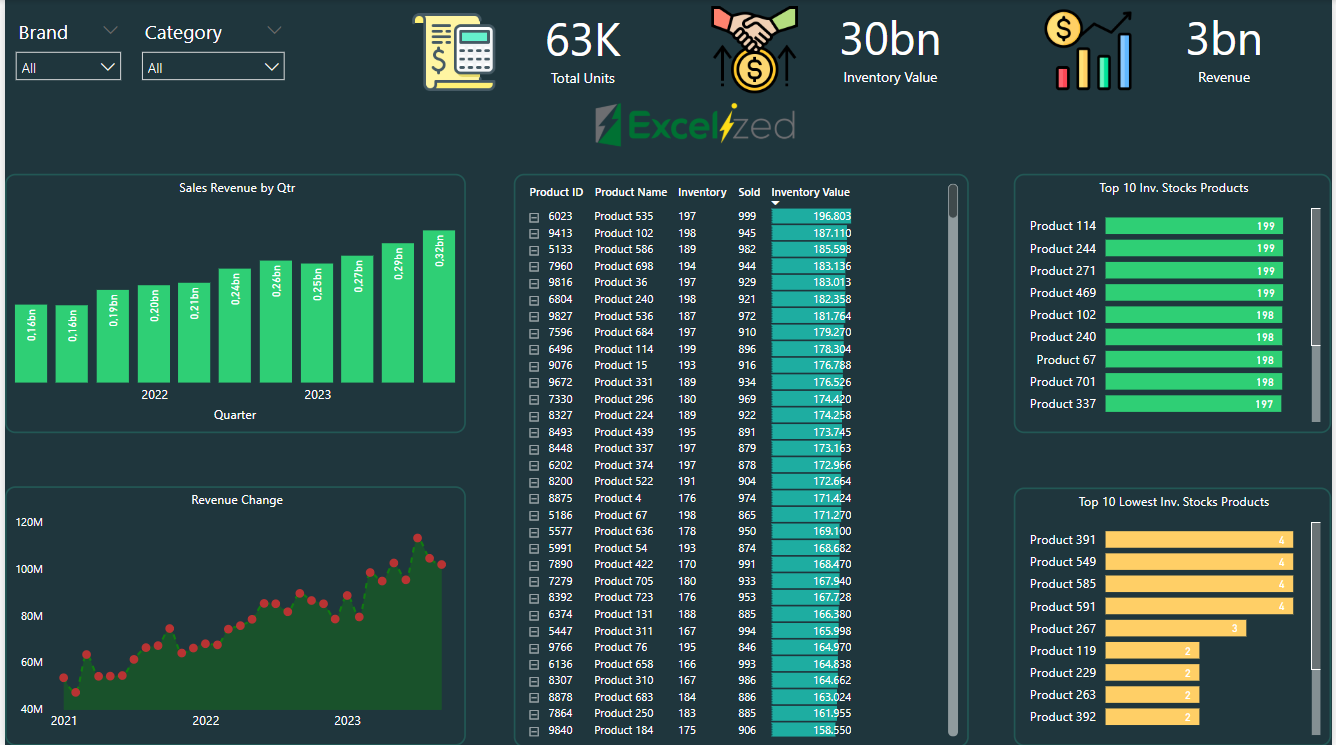Click the 2023 label on Revenue Change axis
The width and height of the screenshot is (1336, 745).
point(347,720)
